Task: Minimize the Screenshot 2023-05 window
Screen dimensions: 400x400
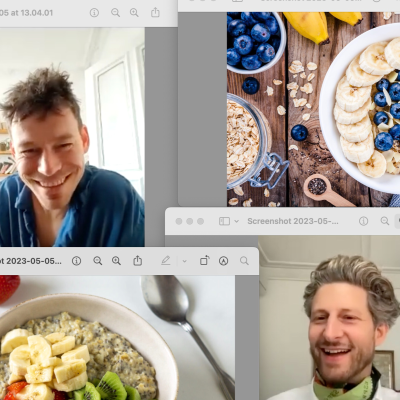Action: coord(190,221)
